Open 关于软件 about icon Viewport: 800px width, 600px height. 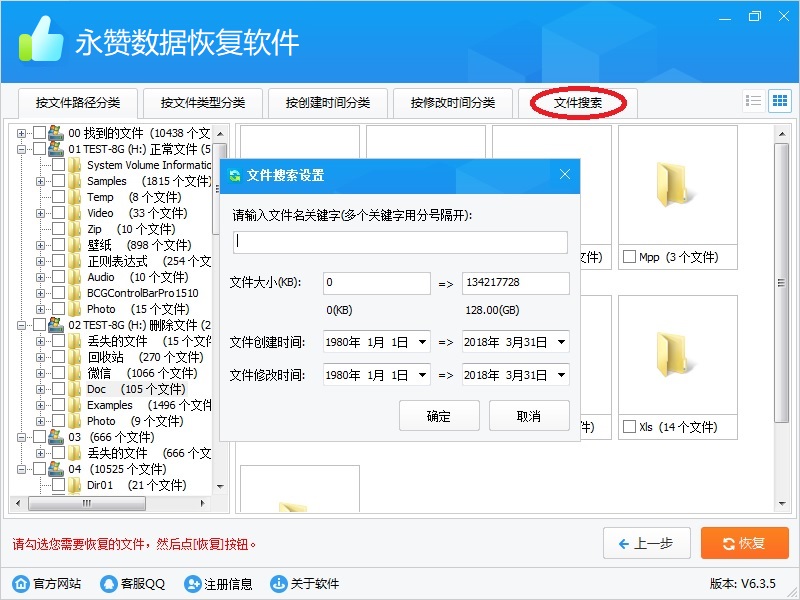pyautogui.click(x=277, y=584)
